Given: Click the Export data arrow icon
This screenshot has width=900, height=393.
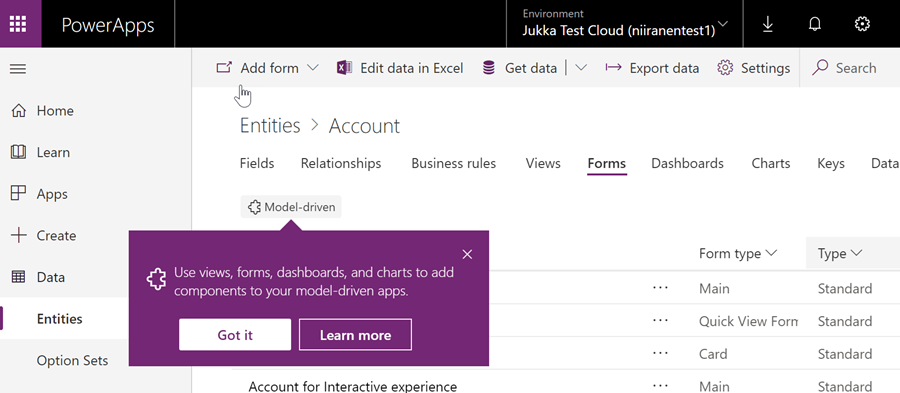Looking at the screenshot, I should click(614, 68).
